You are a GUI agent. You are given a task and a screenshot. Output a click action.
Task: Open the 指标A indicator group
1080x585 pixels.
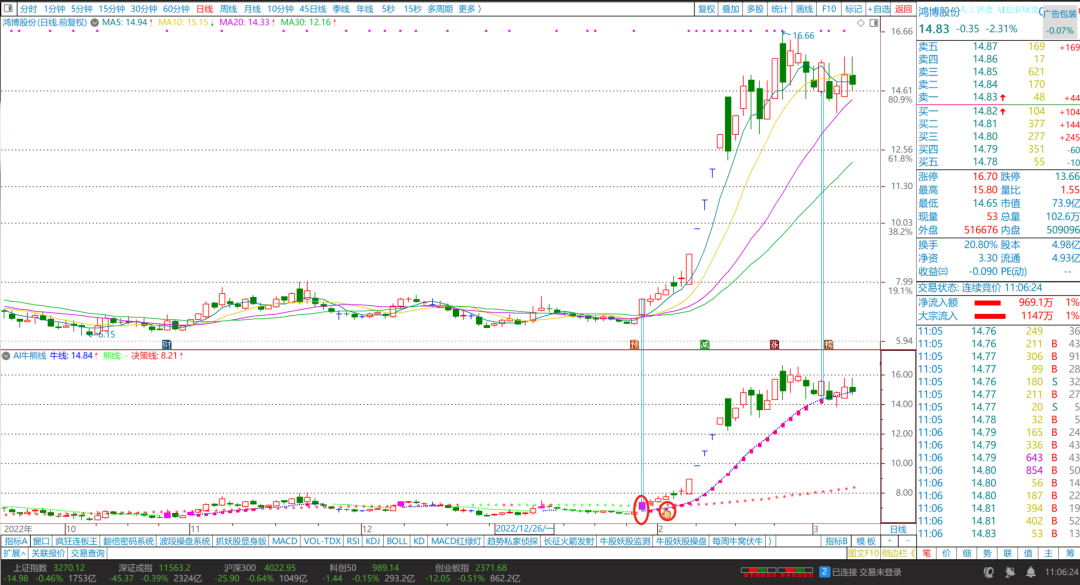(15, 542)
